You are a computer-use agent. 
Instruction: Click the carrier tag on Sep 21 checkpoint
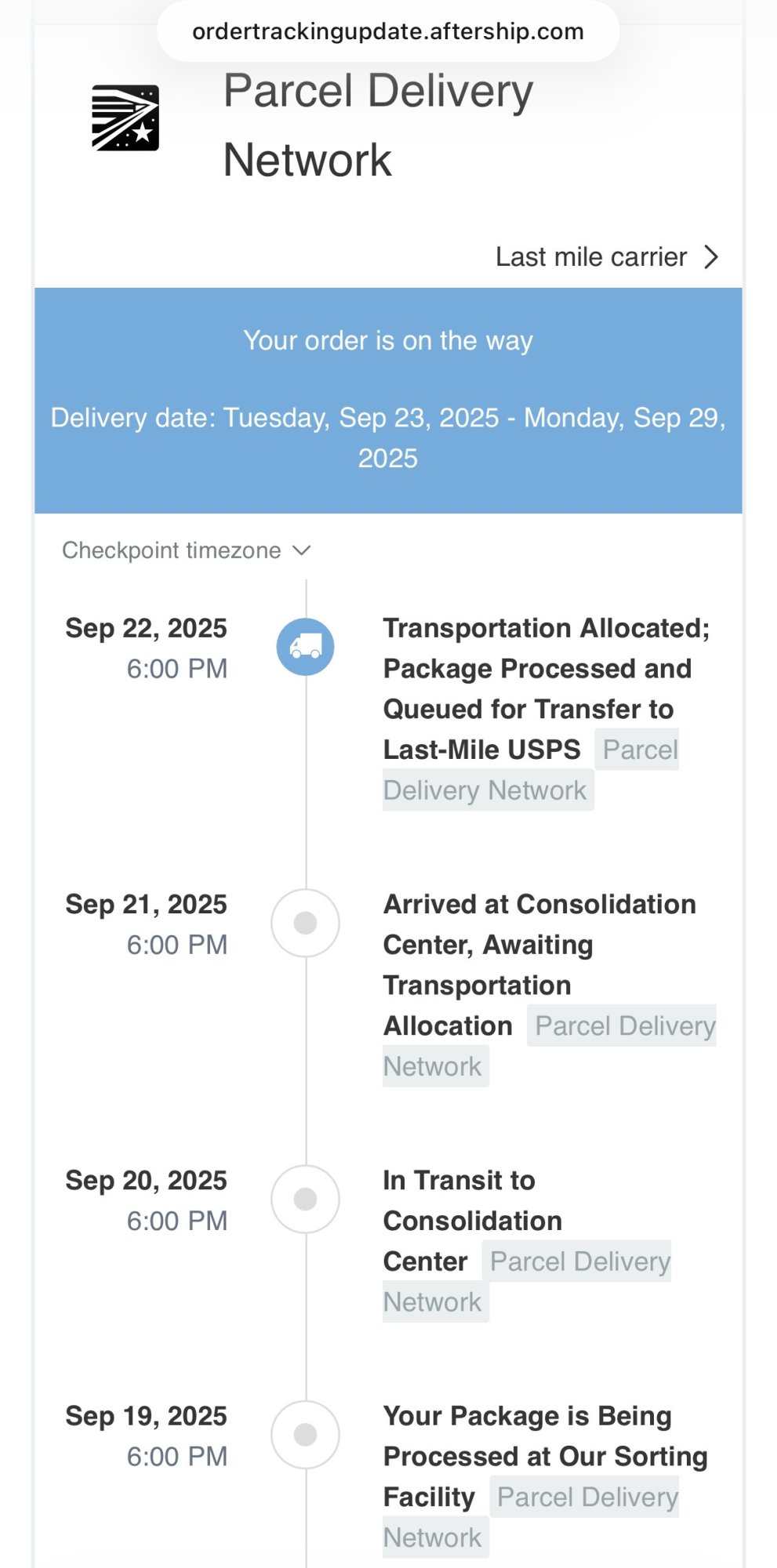[624, 1025]
